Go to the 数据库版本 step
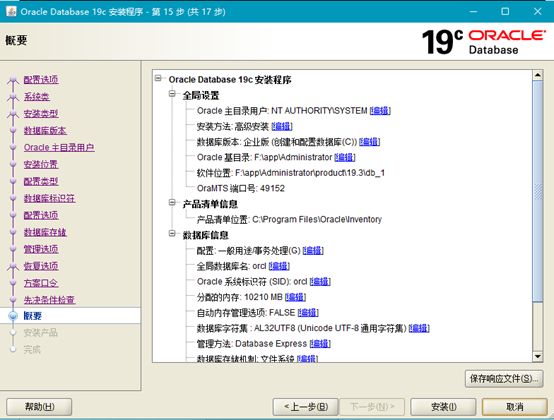 tap(45, 131)
